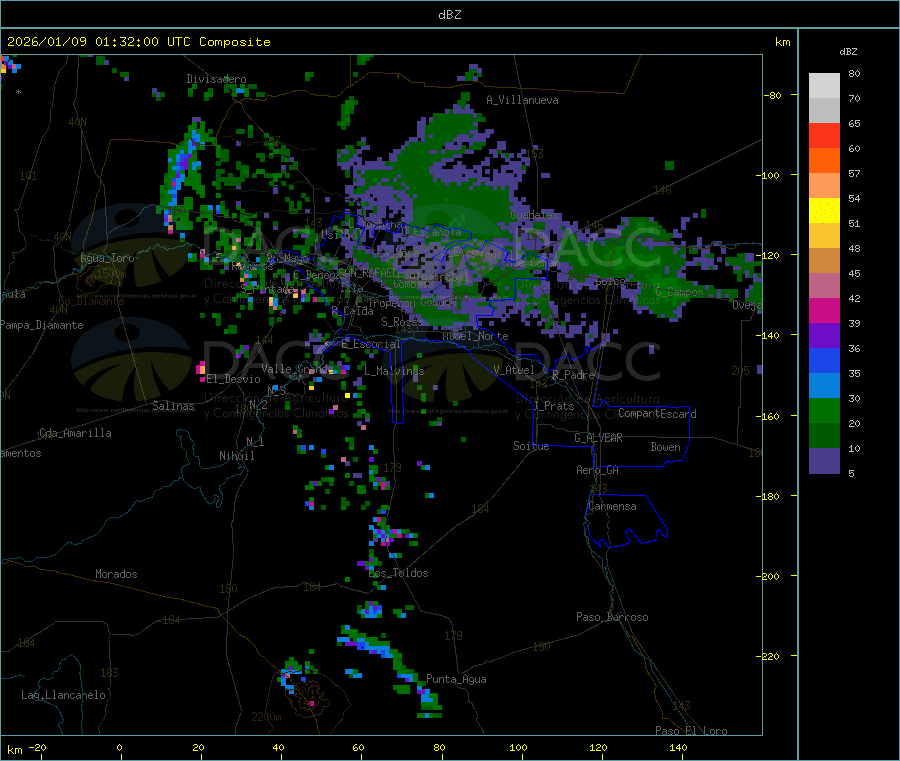Click the '100' tick on the bottom axis

point(518,747)
